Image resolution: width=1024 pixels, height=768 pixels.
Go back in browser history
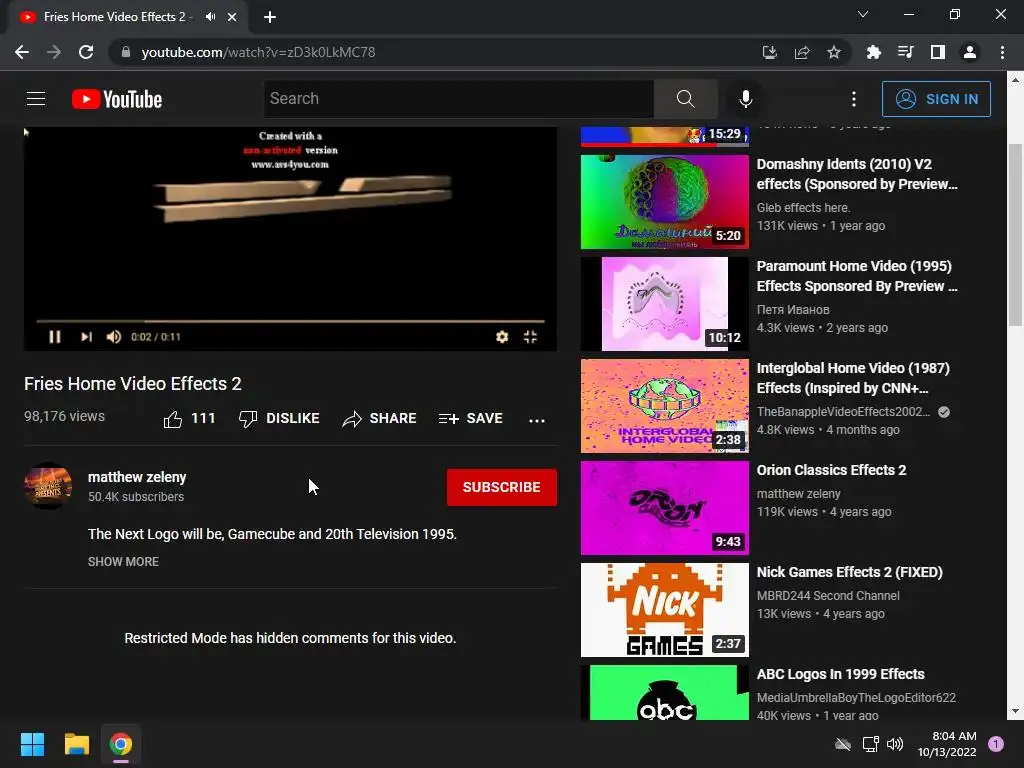22,52
